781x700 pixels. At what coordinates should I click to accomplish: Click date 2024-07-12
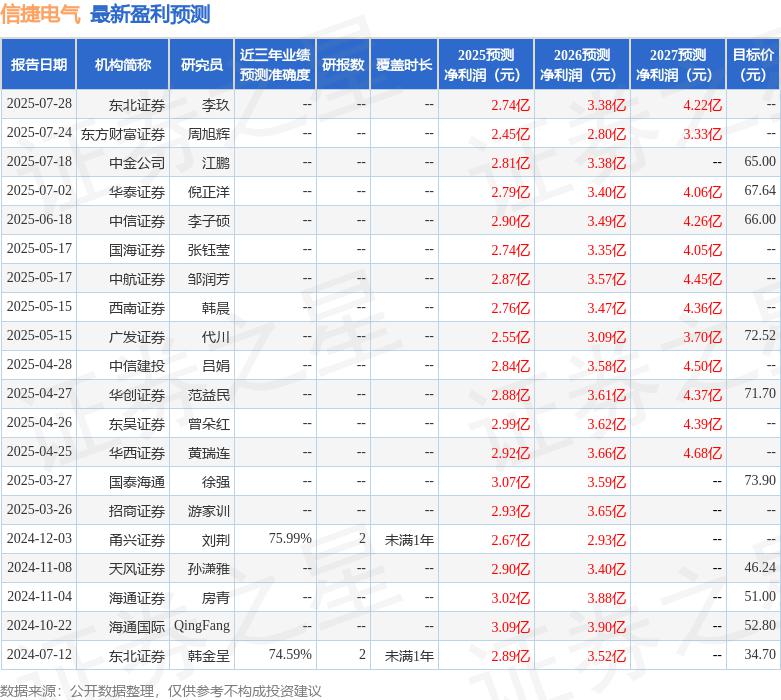tap(39, 654)
